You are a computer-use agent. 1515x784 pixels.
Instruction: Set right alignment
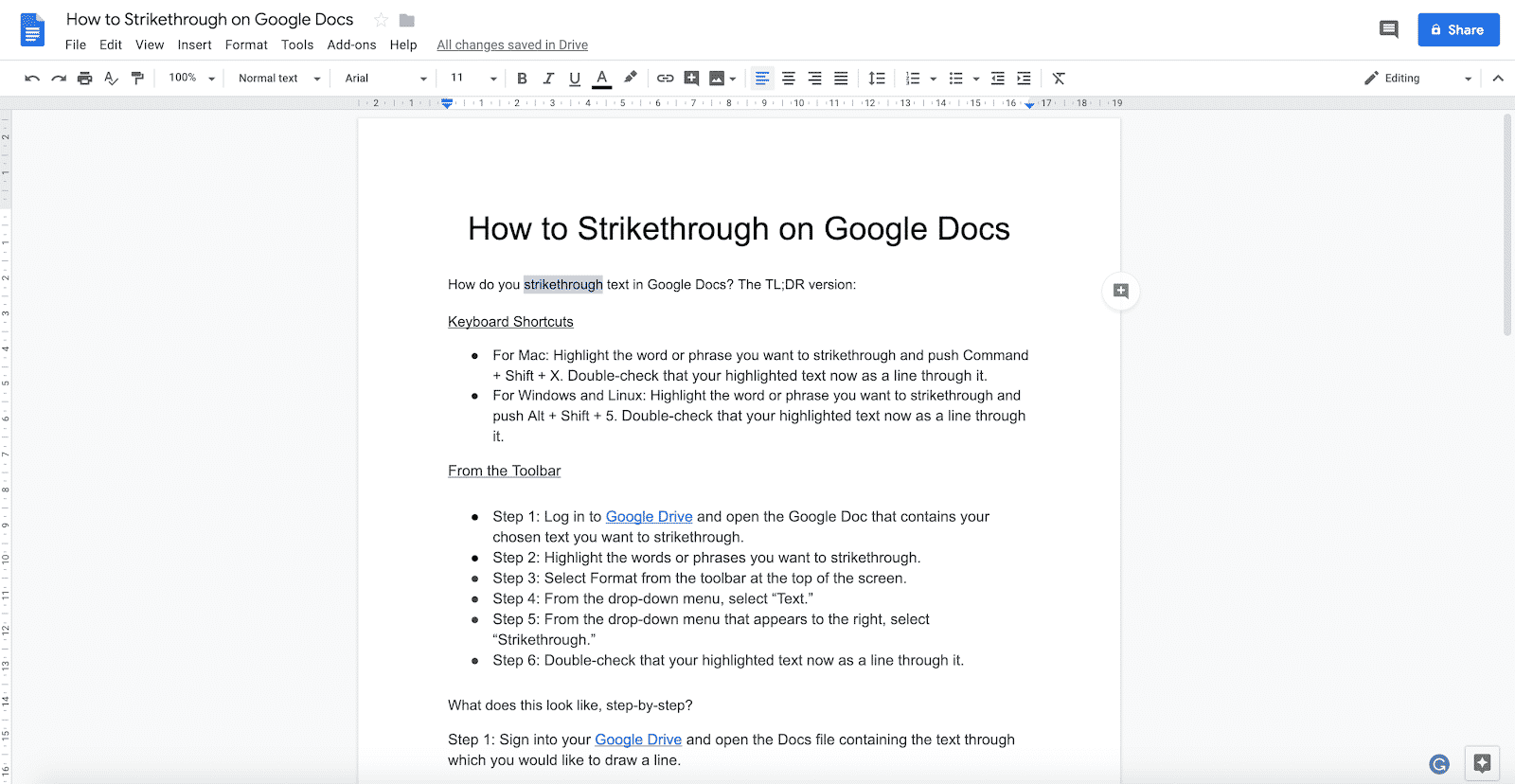814,79
